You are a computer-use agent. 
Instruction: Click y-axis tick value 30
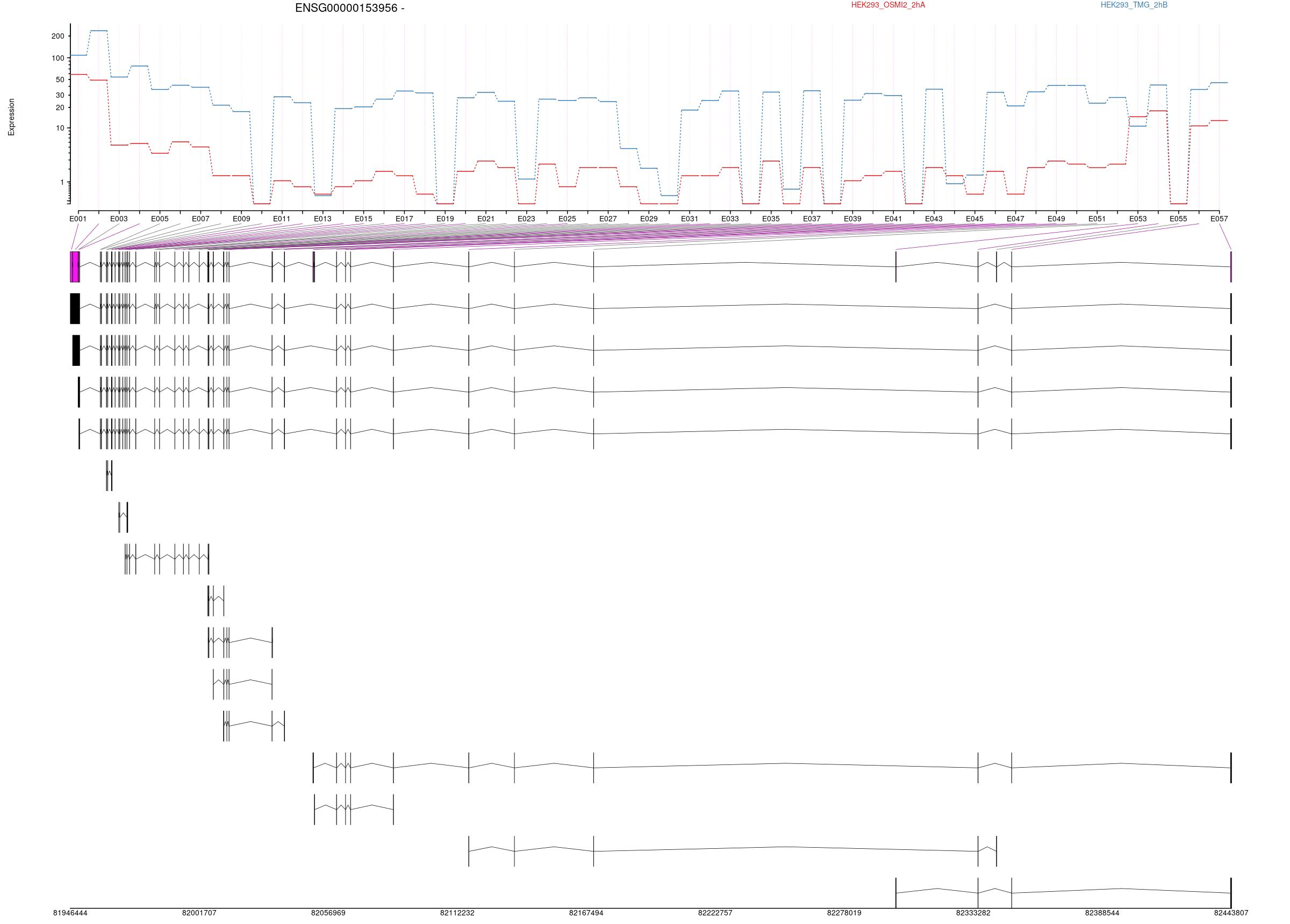click(x=60, y=96)
